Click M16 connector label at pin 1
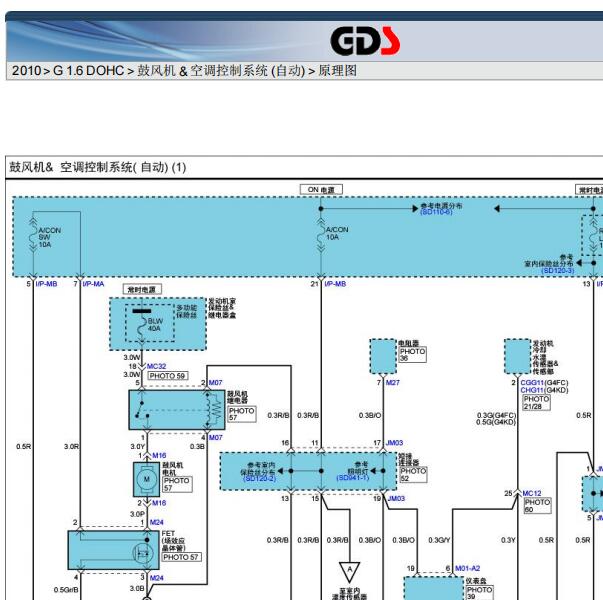This screenshot has width=603, height=600. [x=159, y=455]
